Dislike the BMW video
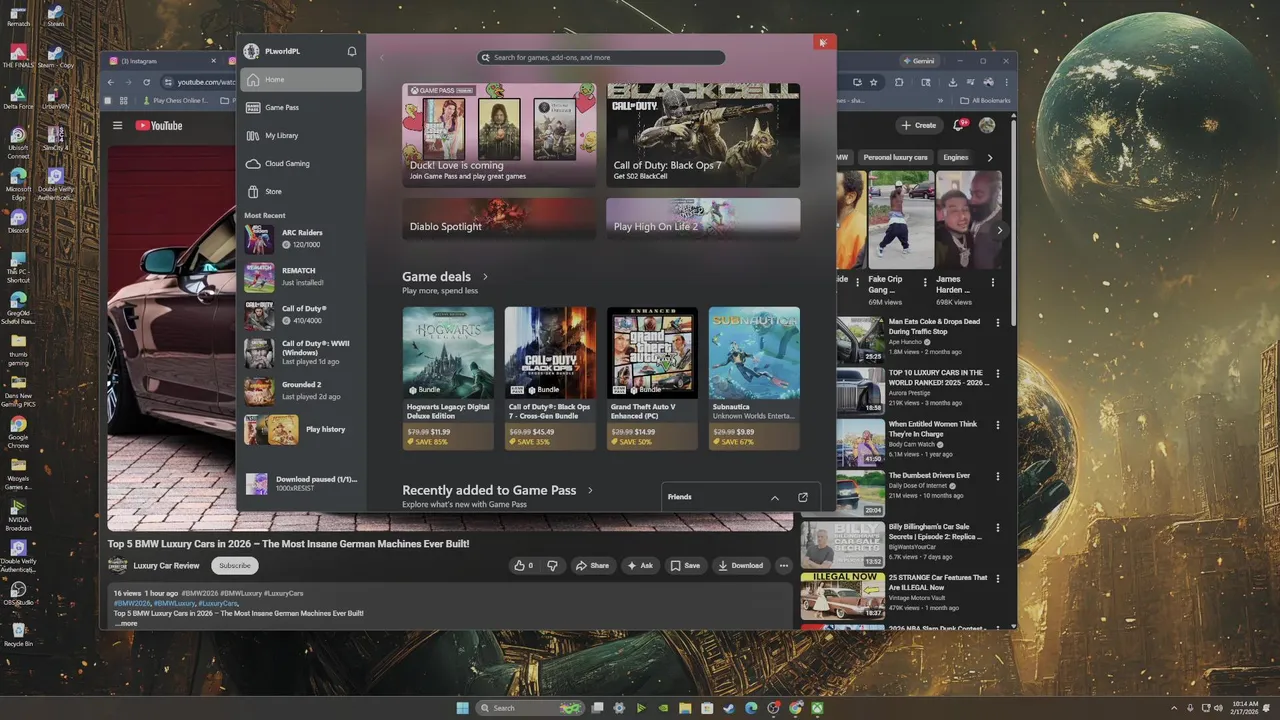 [552, 565]
